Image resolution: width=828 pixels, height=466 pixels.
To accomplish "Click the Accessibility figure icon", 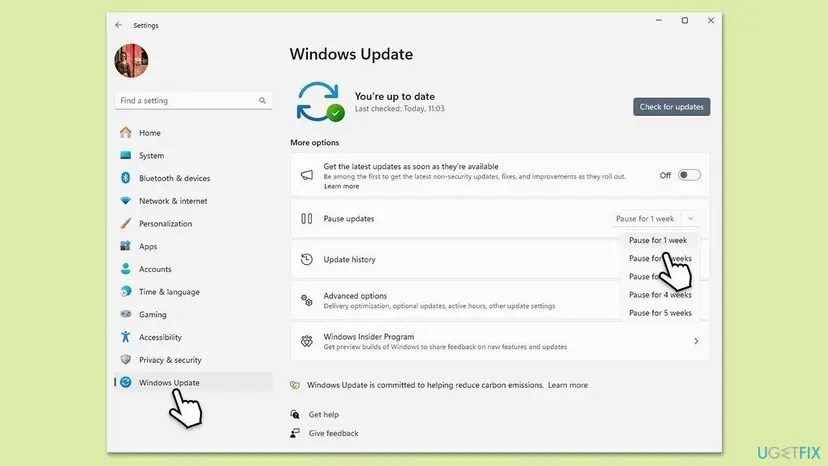I will (125, 337).
